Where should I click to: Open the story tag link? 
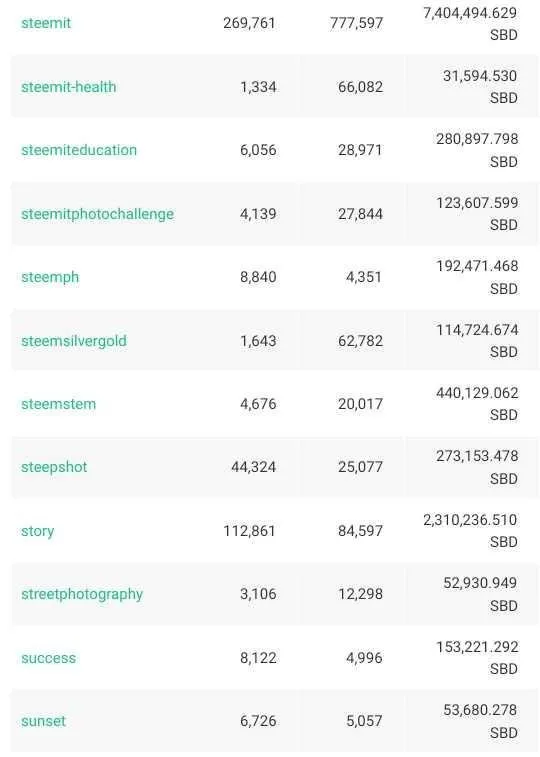click(x=38, y=531)
